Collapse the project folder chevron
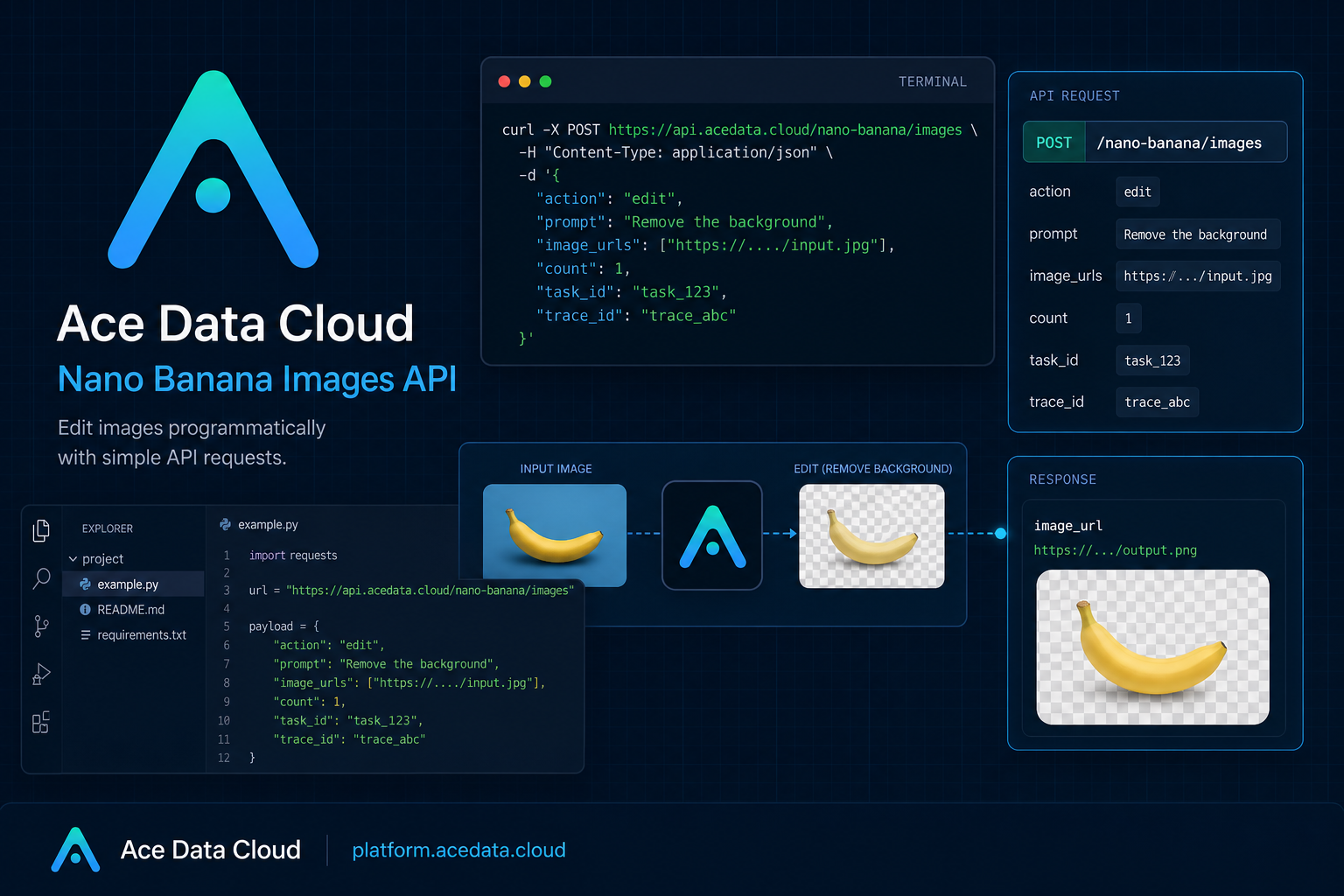The height and width of the screenshot is (896, 1344). (x=73, y=559)
